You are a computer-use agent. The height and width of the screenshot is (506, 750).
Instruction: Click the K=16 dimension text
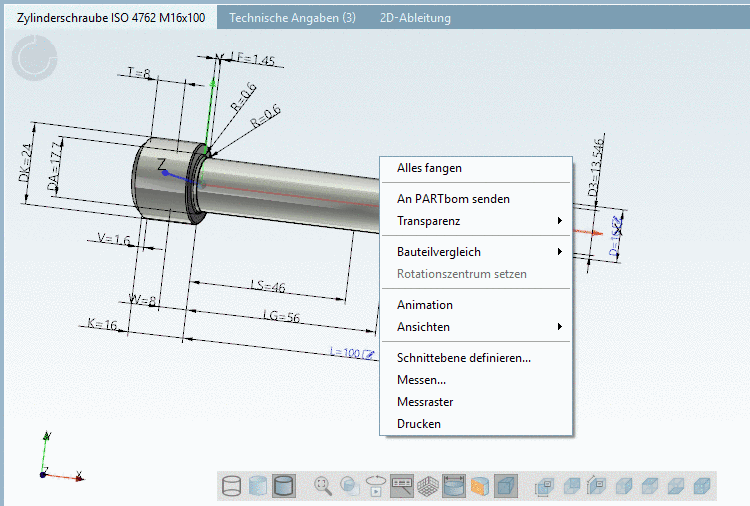102,324
